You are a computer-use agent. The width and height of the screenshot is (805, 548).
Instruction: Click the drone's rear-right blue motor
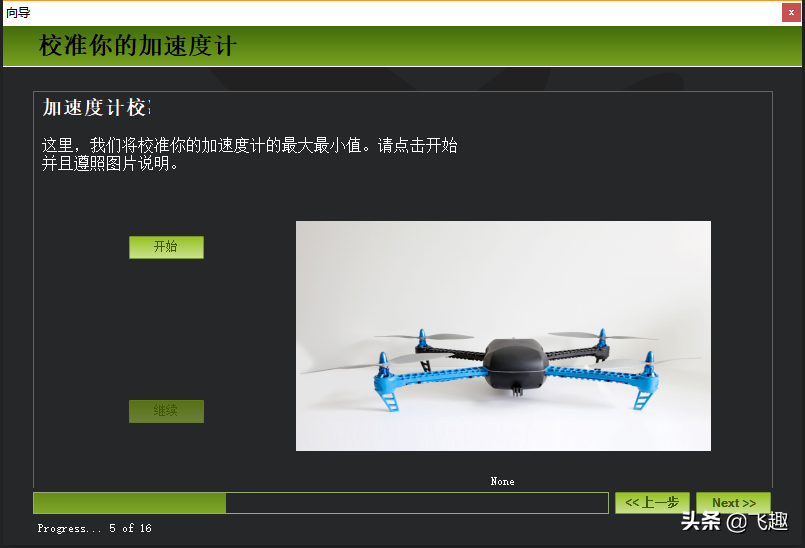(x=603, y=338)
